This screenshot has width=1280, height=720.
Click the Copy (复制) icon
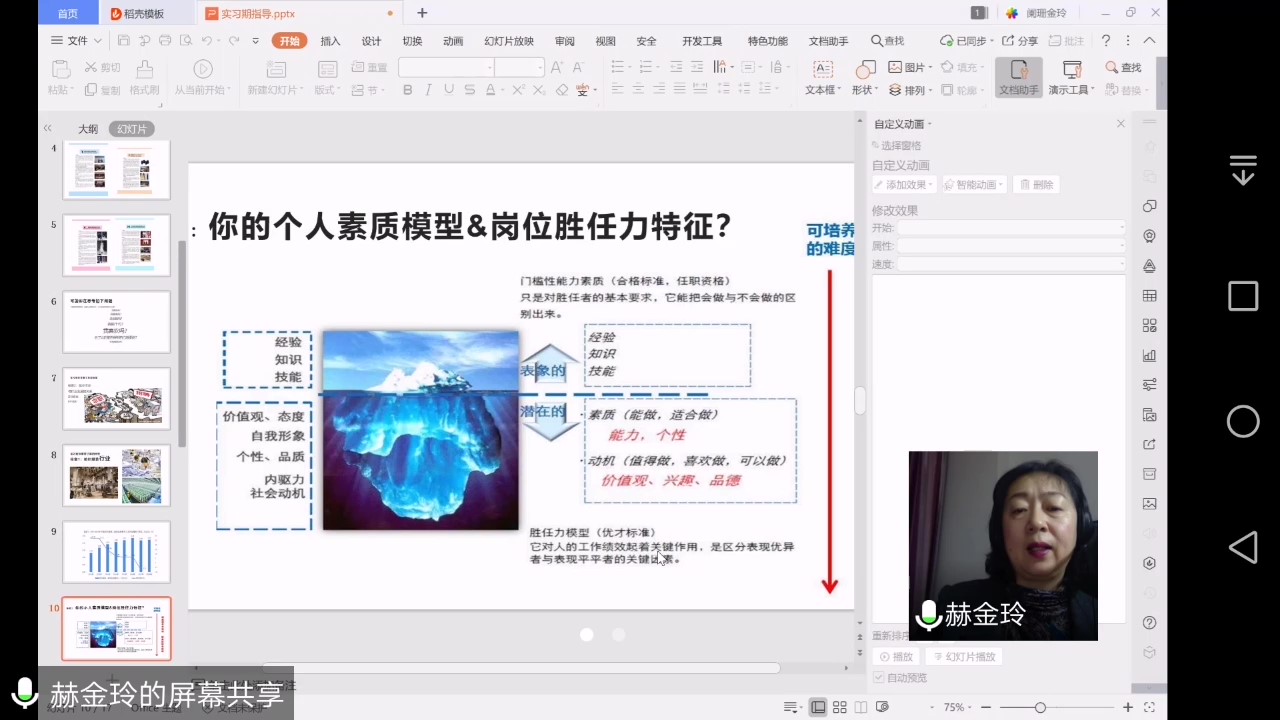[x=90, y=90]
